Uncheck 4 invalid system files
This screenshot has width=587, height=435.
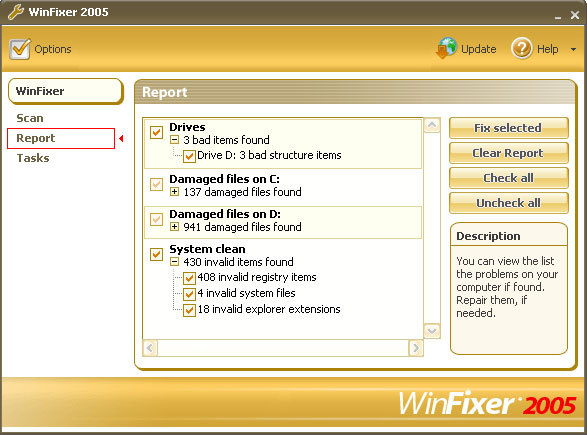coord(189,294)
